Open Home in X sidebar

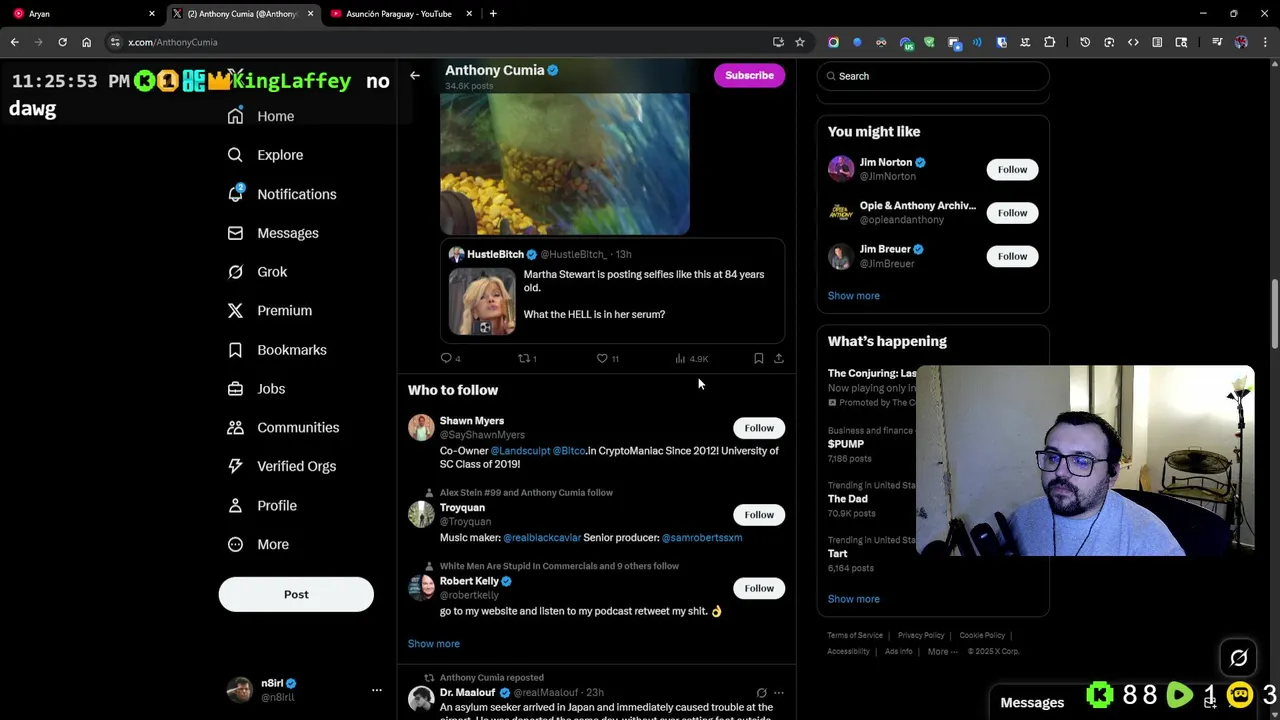(x=261, y=116)
